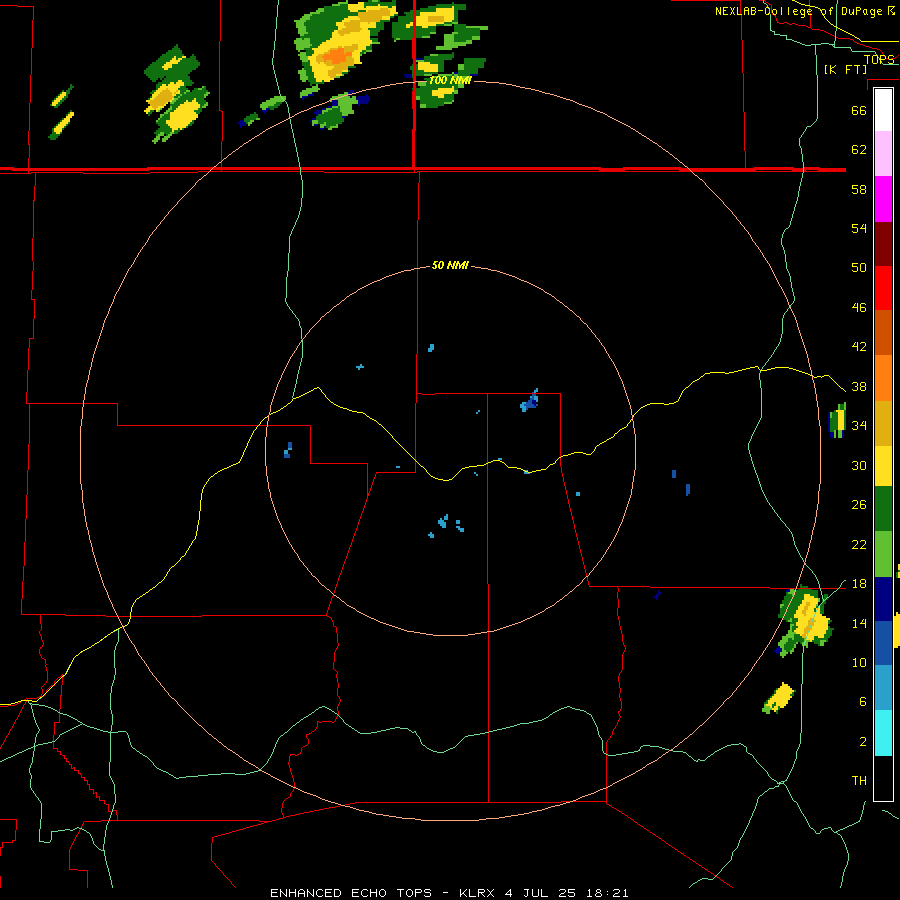Click the '18' legend value

tap(859, 584)
